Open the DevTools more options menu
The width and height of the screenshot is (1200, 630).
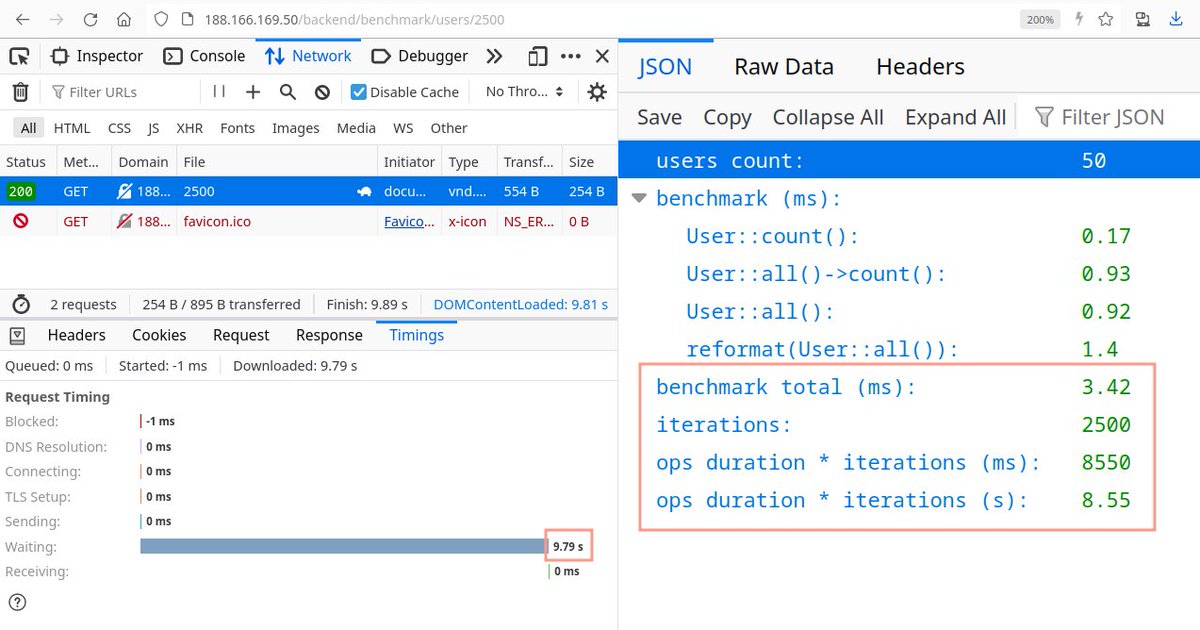pyautogui.click(x=571, y=56)
